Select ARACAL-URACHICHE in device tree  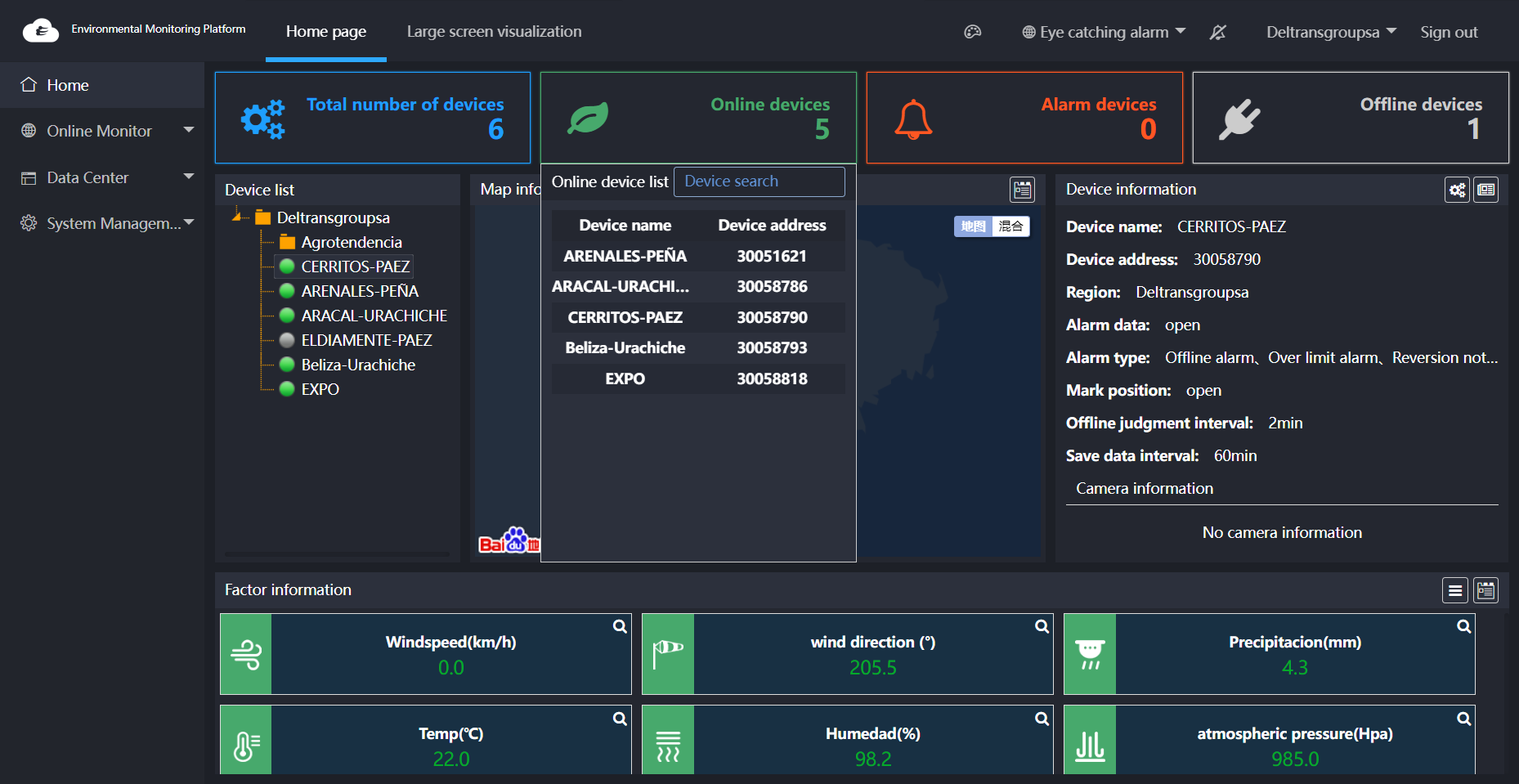[374, 316]
